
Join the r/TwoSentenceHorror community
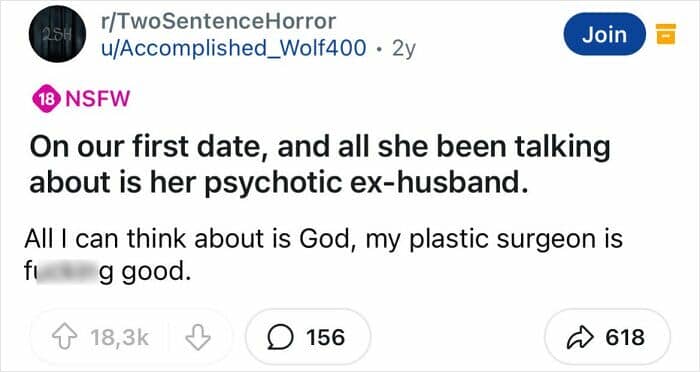point(604,34)
